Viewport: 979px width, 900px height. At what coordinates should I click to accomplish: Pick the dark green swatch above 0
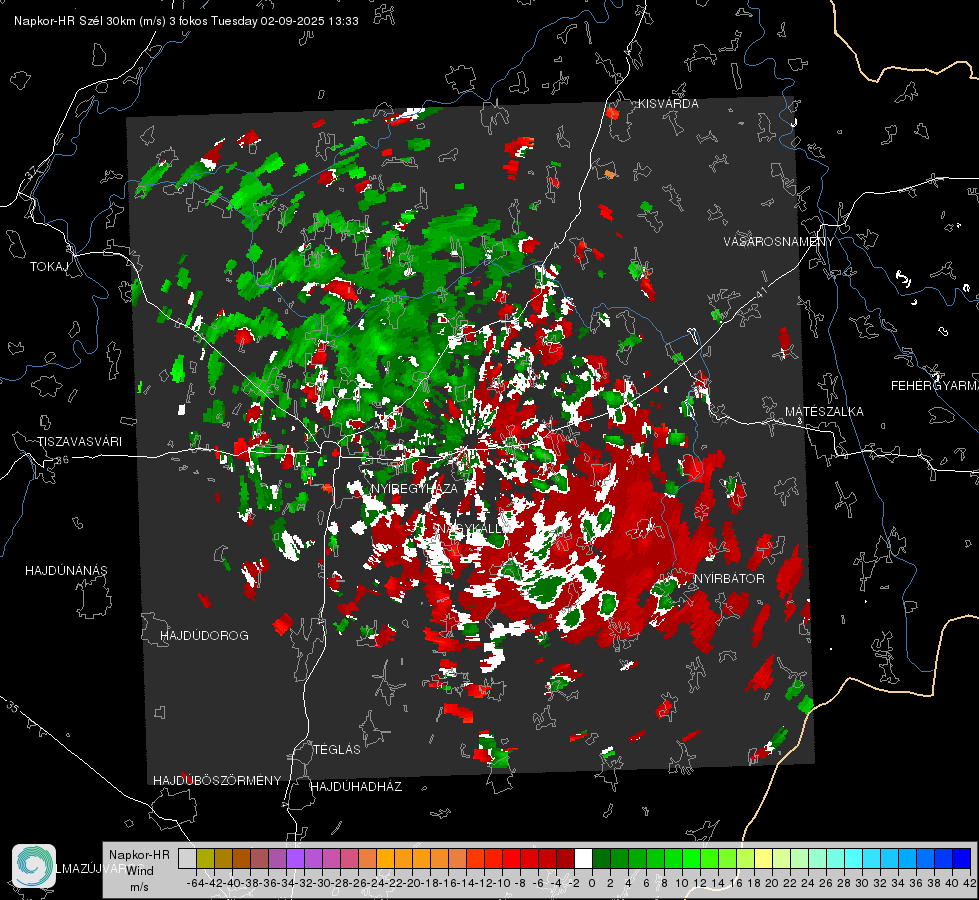click(601, 858)
